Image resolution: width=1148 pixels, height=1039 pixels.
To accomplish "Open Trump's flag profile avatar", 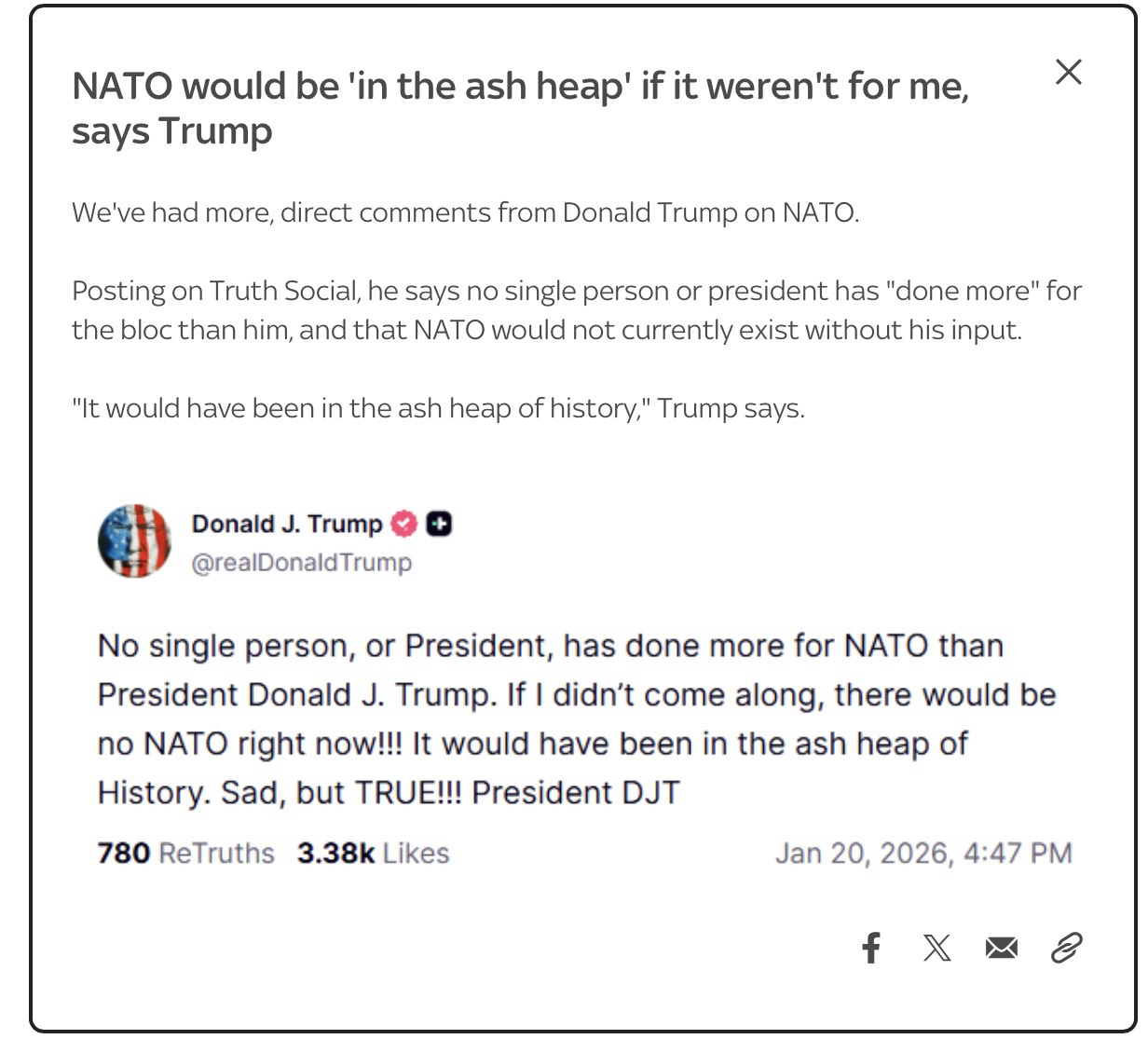I will [x=134, y=540].
